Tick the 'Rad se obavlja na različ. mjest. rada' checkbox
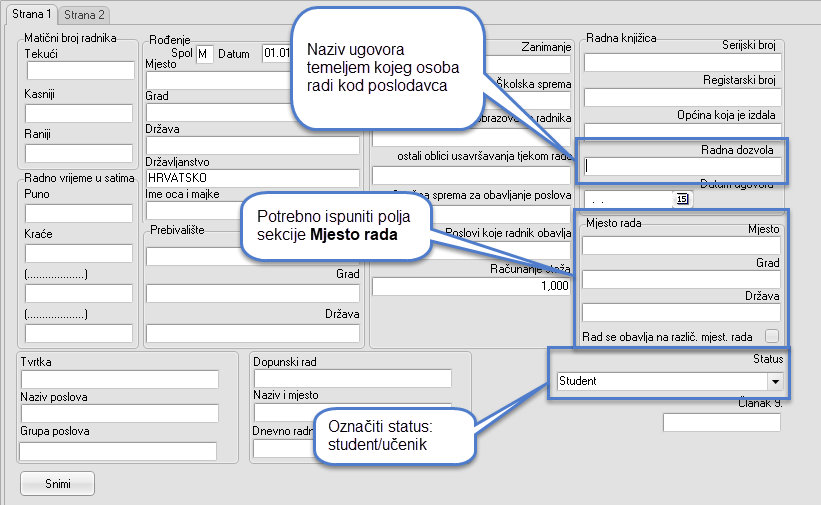 (771, 336)
